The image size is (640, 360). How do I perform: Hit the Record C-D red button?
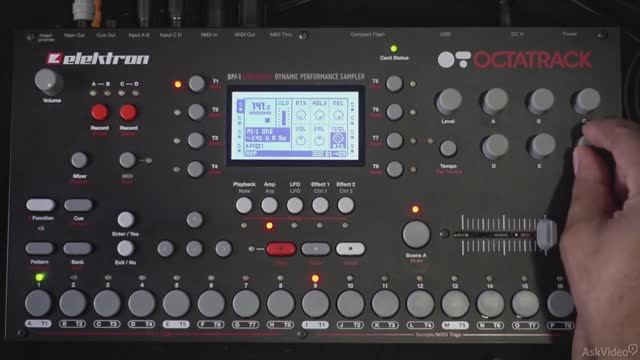point(128,112)
